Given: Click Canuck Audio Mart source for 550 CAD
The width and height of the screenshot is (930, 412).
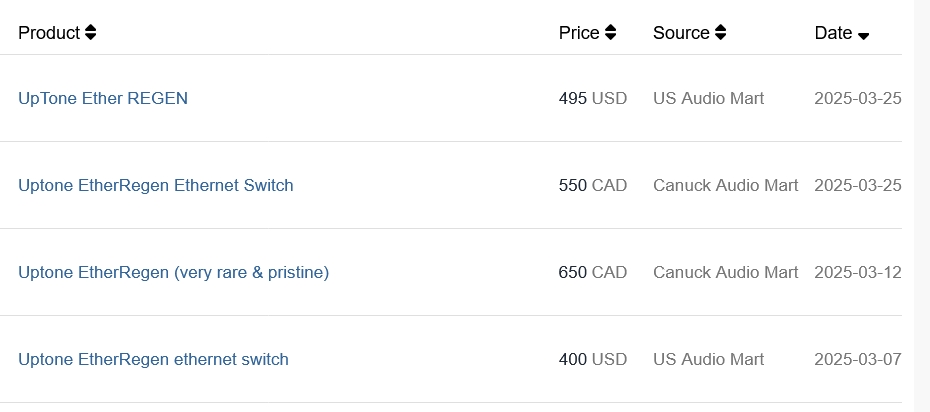Looking at the screenshot, I should click(x=725, y=185).
